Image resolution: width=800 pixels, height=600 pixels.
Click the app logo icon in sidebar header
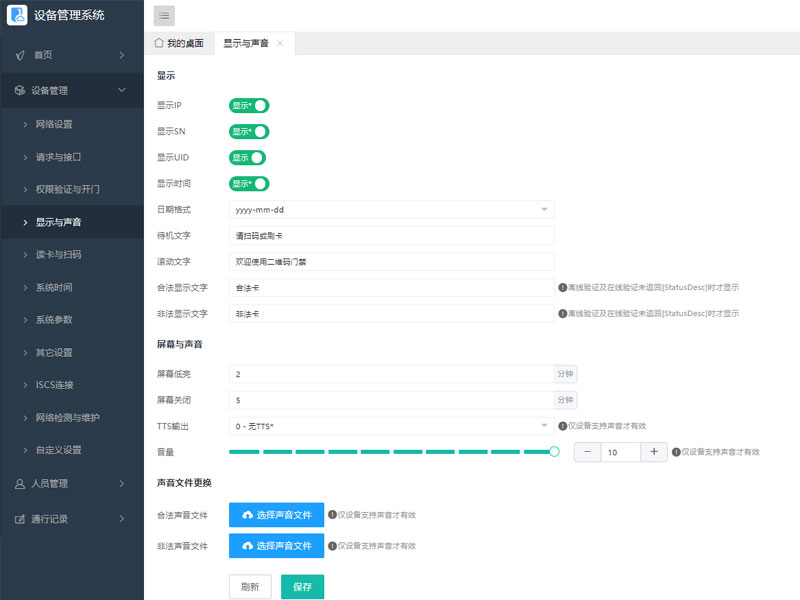pyautogui.click(x=20, y=15)
